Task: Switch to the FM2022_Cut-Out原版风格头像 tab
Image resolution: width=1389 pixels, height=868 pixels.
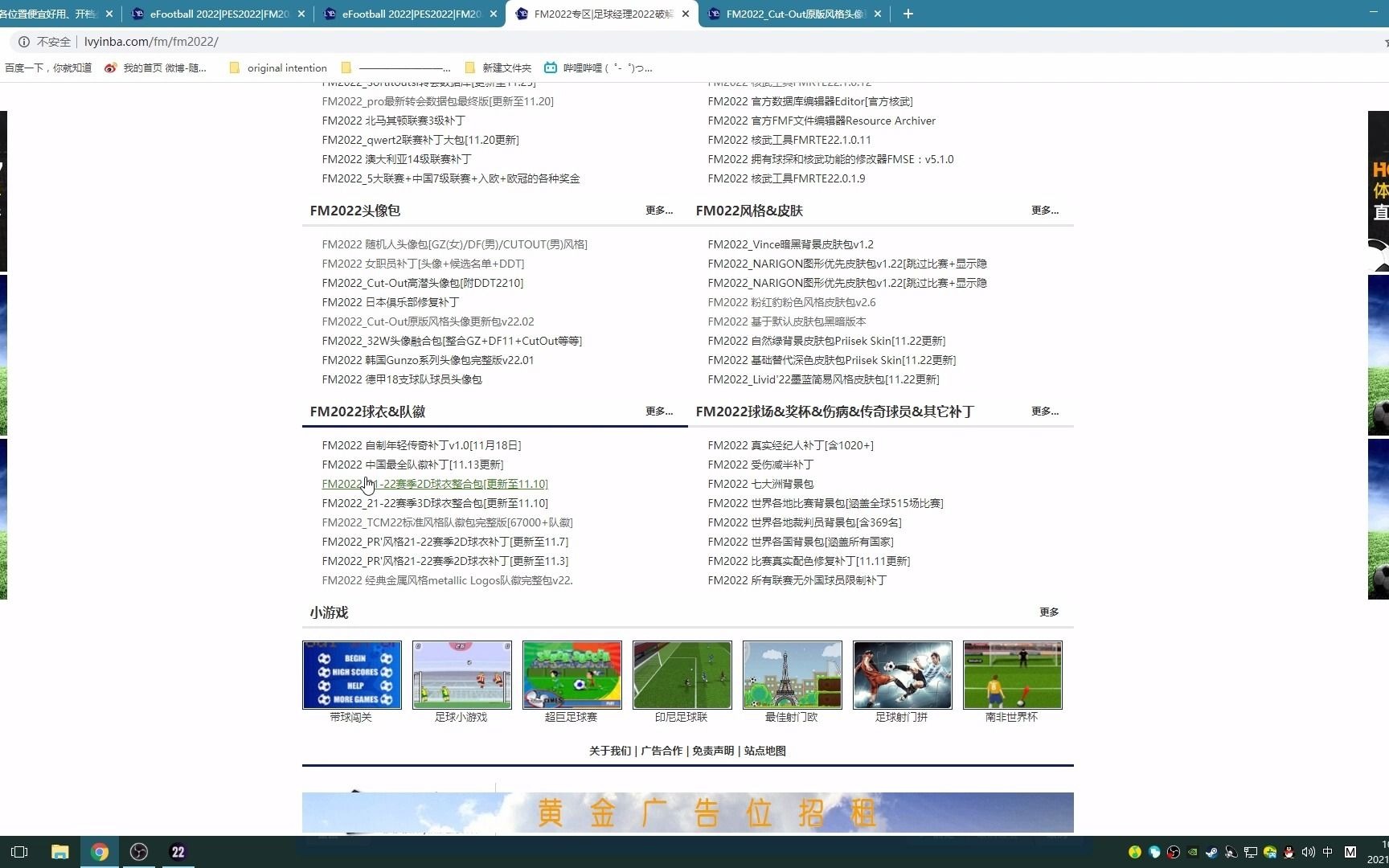Action: (792, 14)
